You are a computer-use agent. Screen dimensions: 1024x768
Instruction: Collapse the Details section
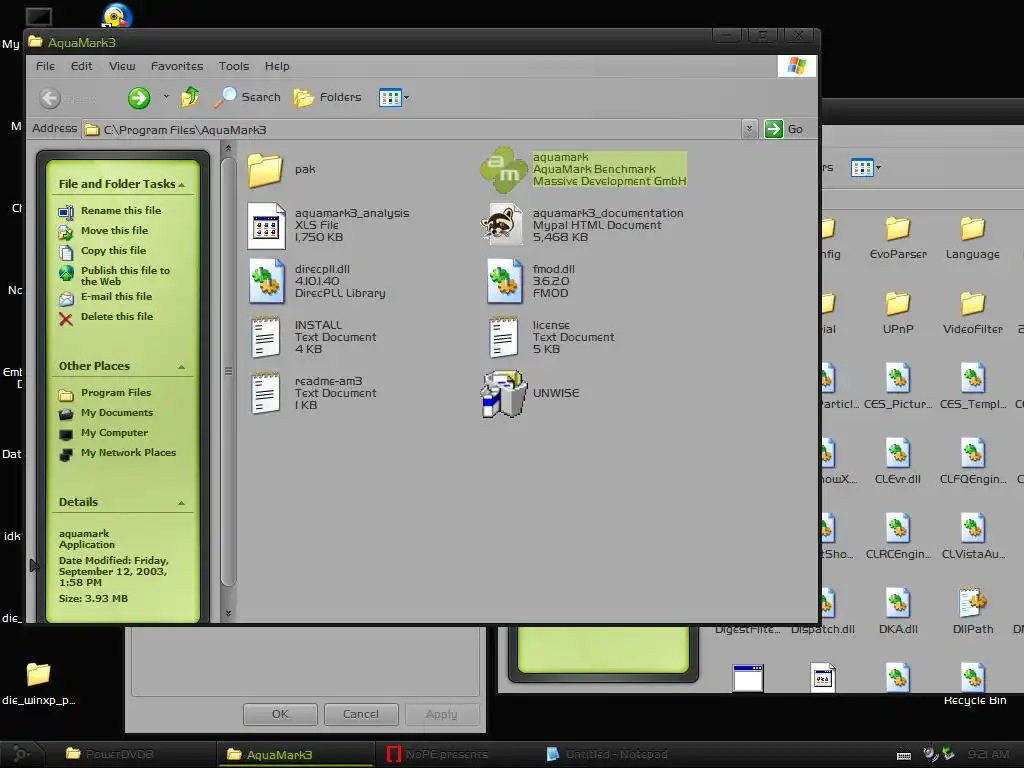click(x=182, y=503)
